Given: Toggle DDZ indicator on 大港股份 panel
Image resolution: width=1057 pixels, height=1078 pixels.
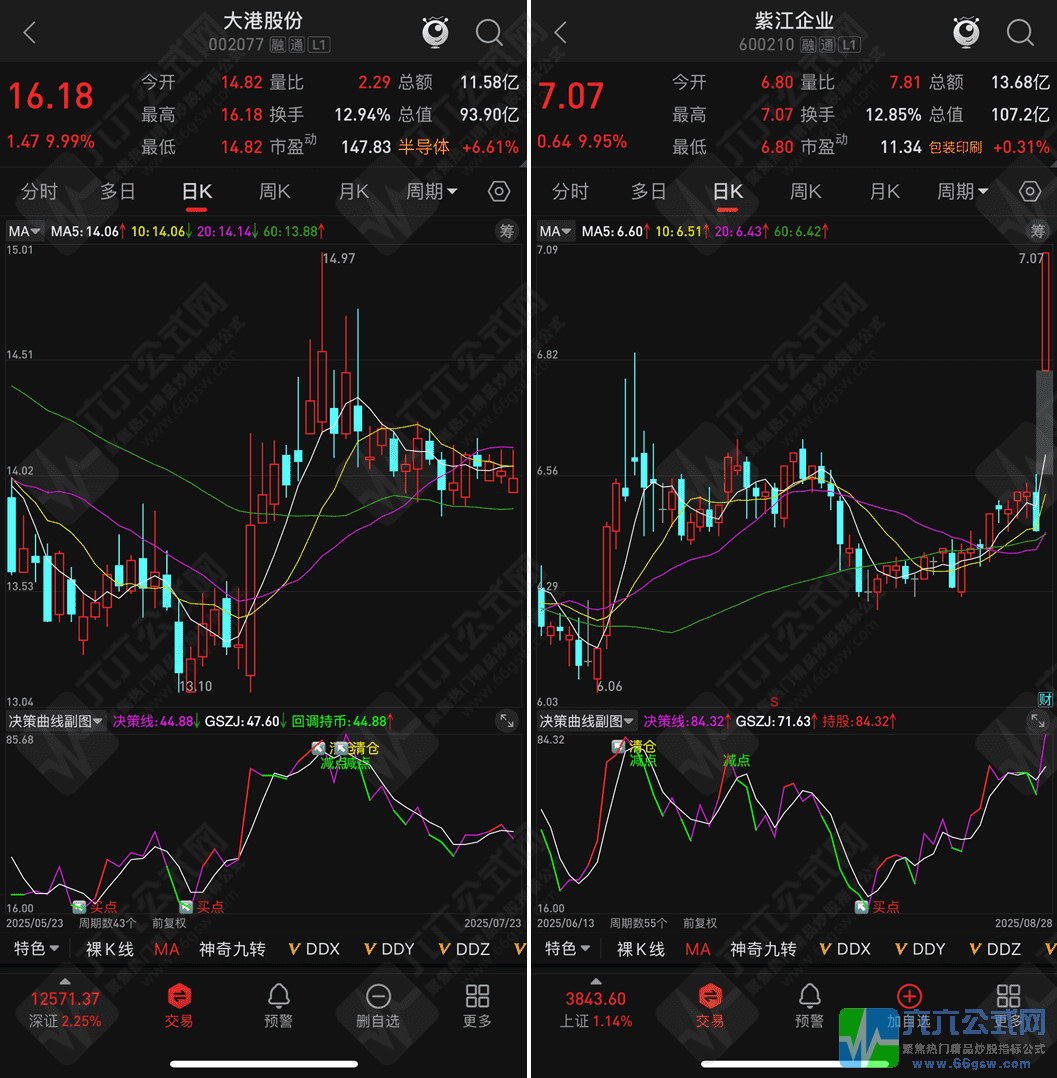Looking at the screenshot, I should [464, 949].
